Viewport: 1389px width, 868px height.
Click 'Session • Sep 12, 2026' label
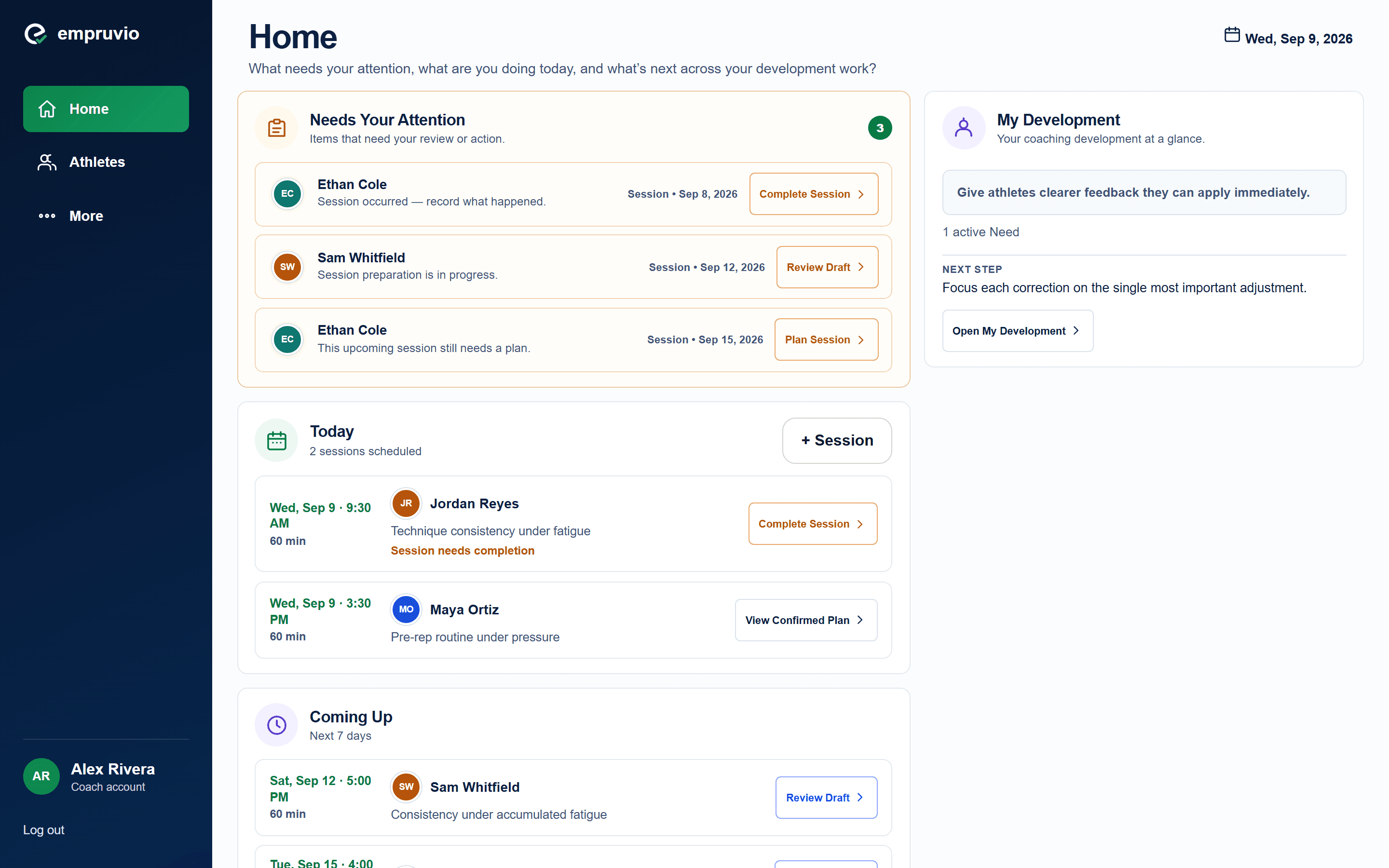[x=707, y=267]
